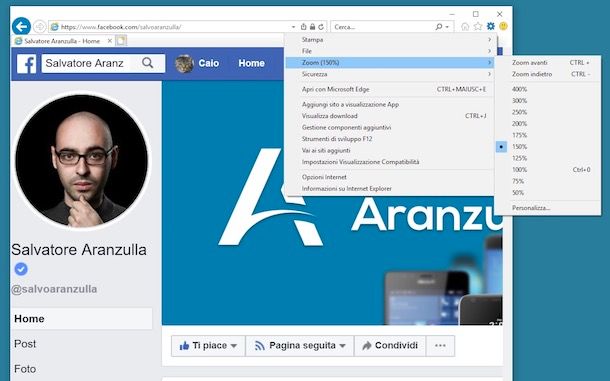
Task: Open Impostazioni Visualizzazione Compatibilità
Action: [389, 162]
